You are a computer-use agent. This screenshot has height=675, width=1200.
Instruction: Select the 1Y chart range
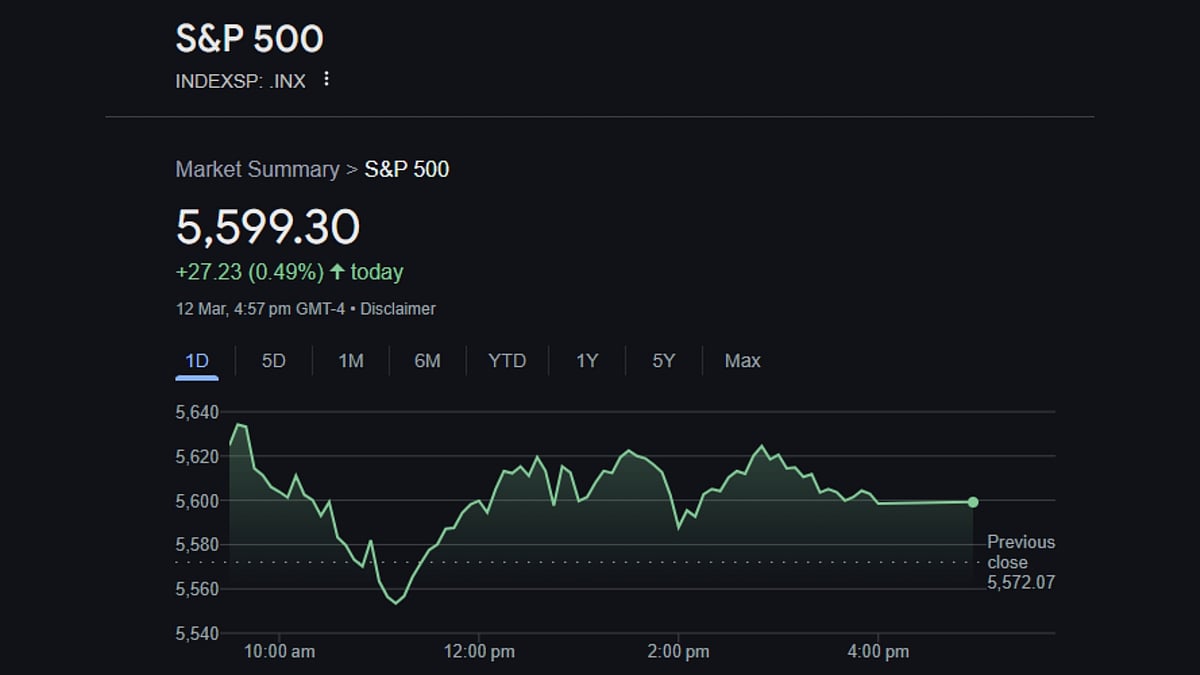[x=587, y=361]
